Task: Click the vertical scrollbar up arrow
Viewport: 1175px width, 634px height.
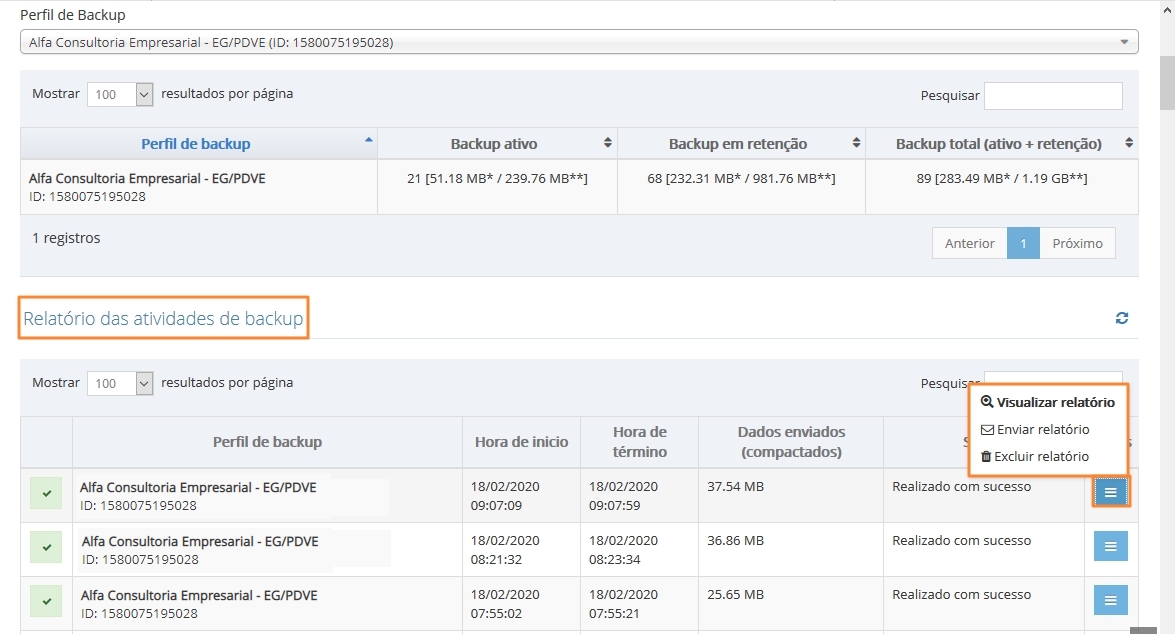Action: coord(1168,10)
